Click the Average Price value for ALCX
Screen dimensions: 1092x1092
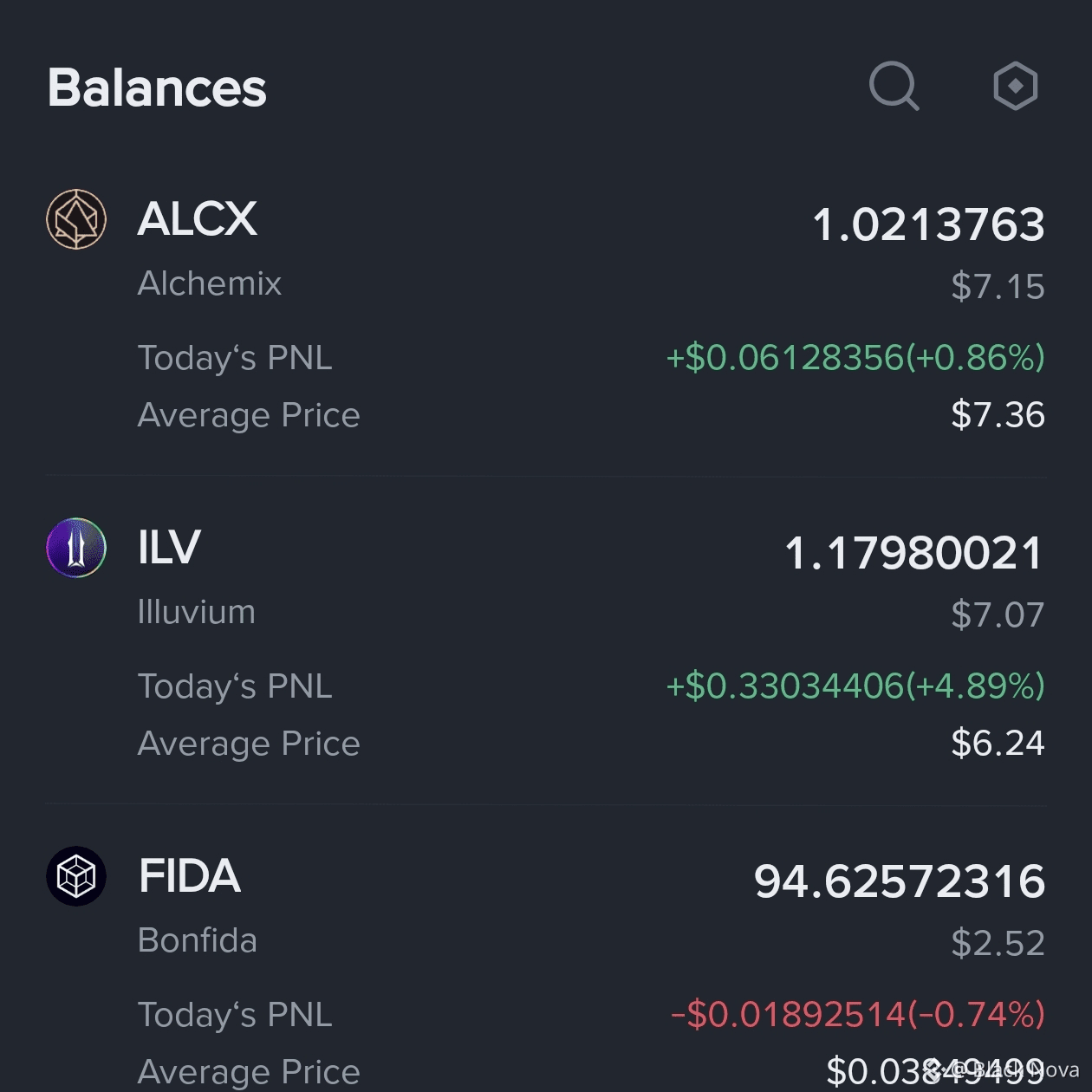(998, 415)
